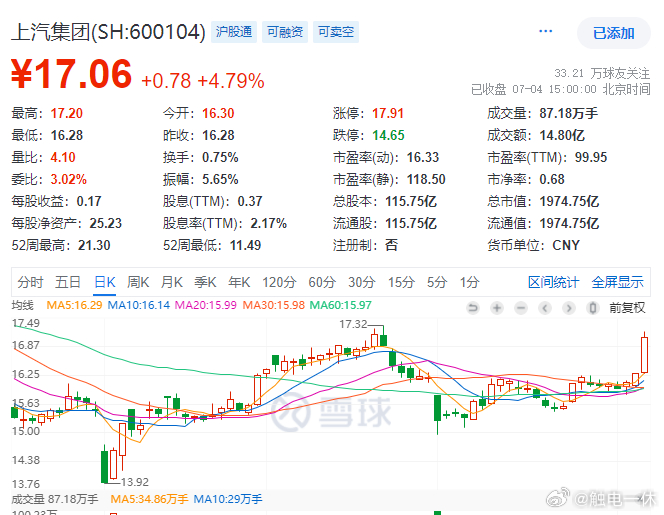Click the undo/reset chart icon

[x=473, y=308]
